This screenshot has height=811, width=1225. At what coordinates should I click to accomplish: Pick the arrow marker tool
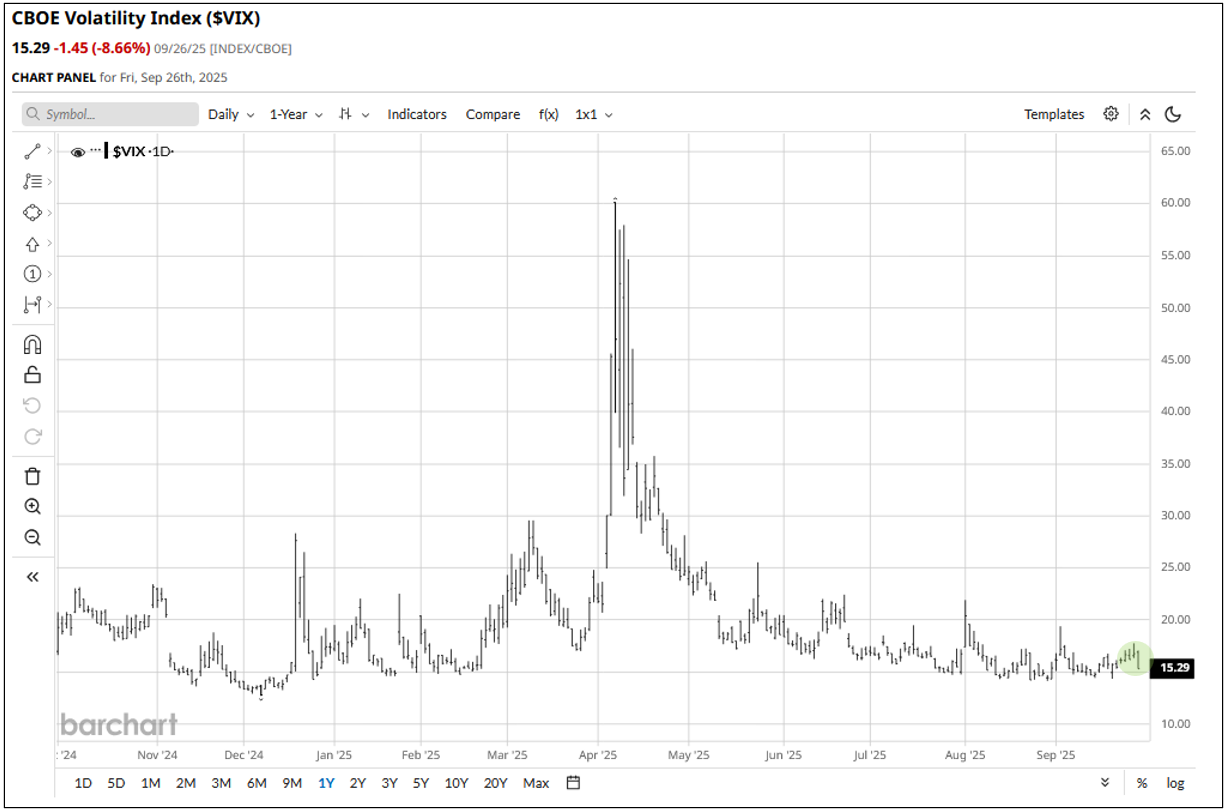[31, 244]
